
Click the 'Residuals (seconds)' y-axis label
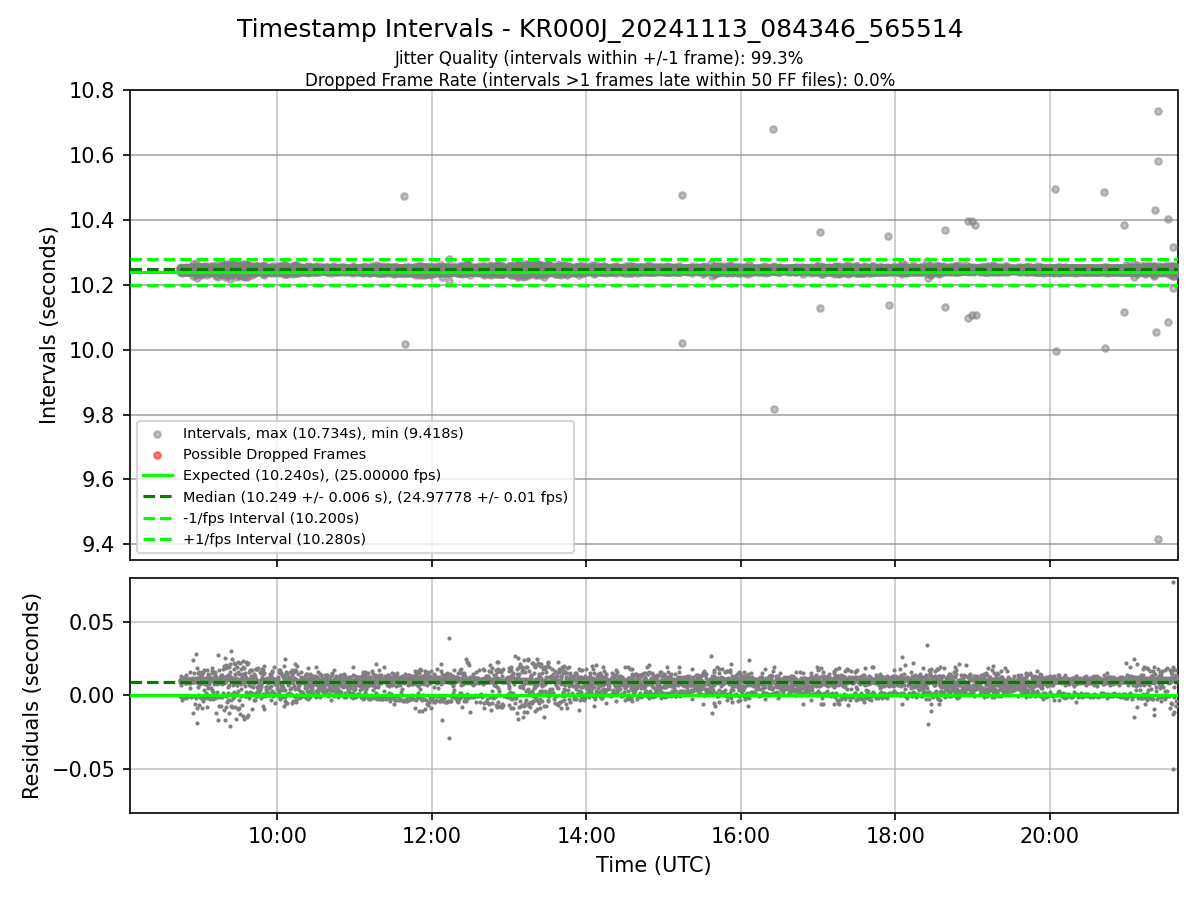[x=32, y=696]
